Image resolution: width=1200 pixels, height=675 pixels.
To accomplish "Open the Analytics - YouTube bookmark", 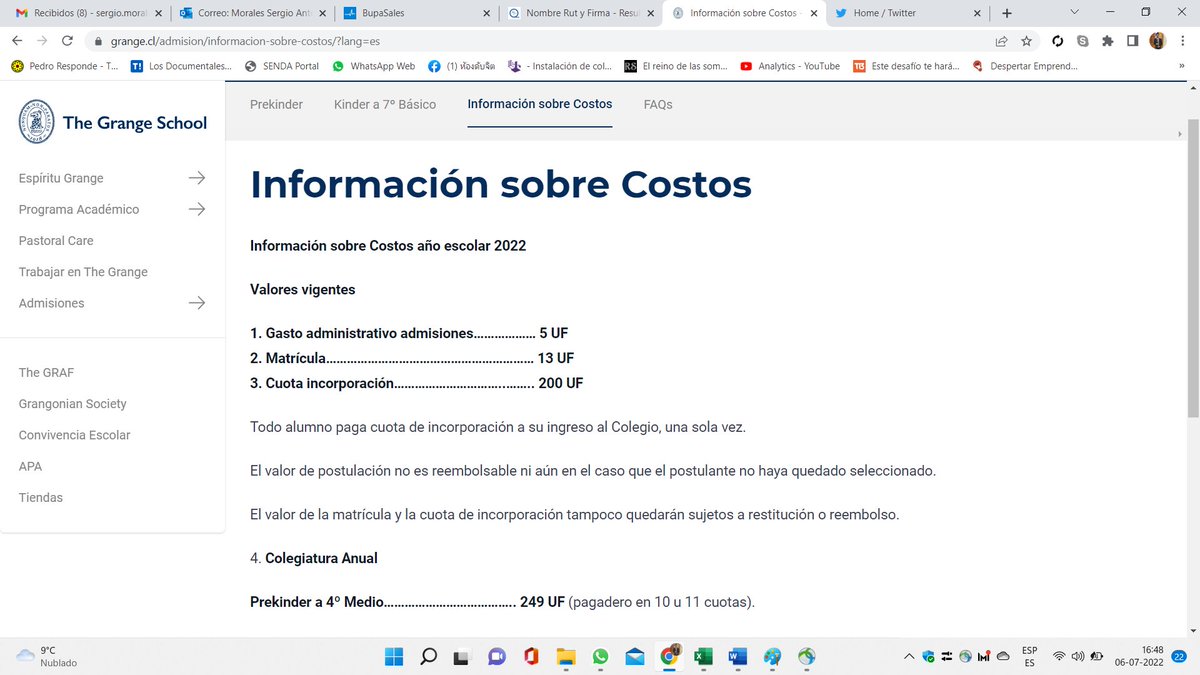I will click(x=790, y=66).
